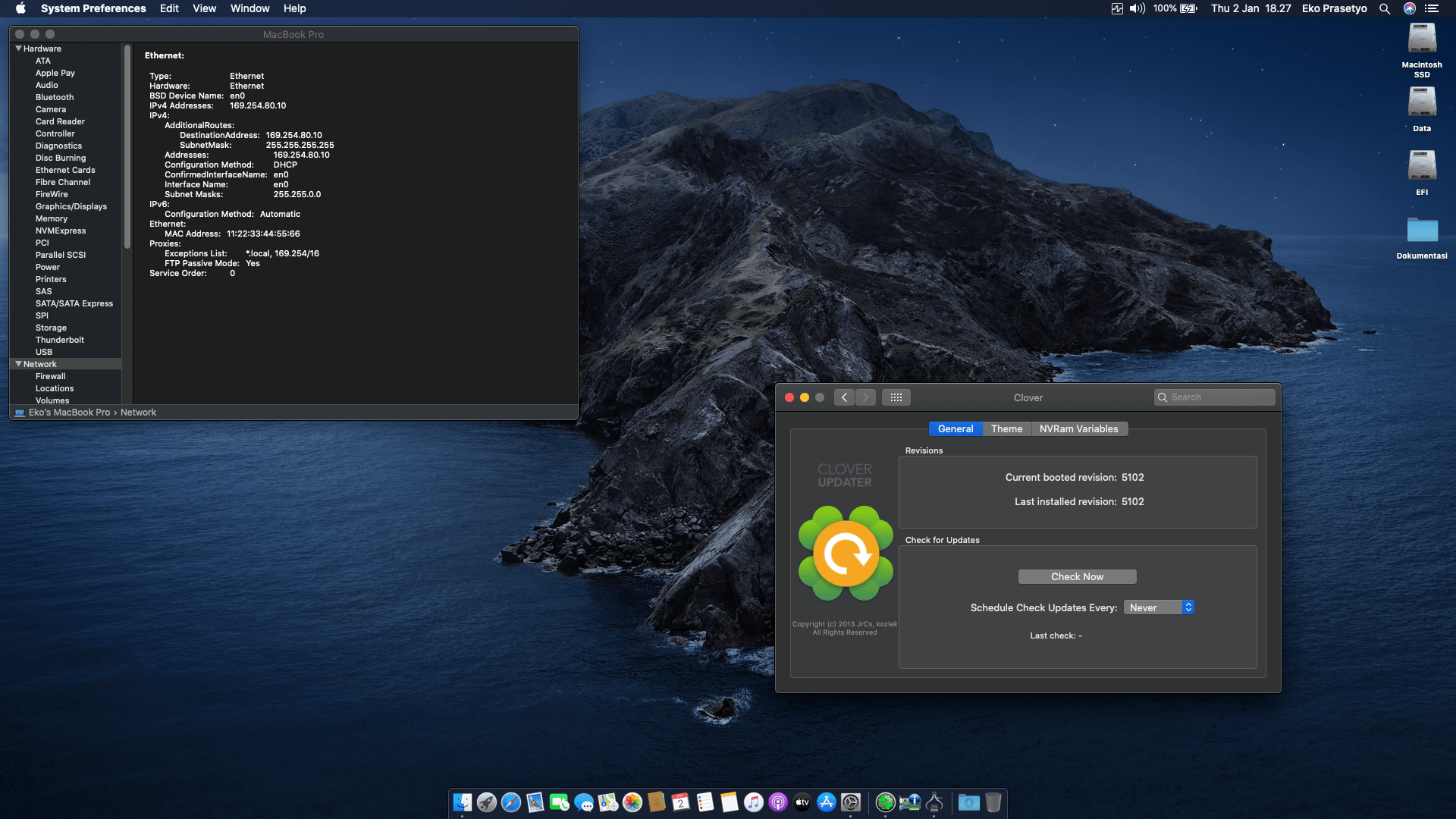Click battery status icon in menu bar
The image size is (1456, 819).
(1189, 8)
